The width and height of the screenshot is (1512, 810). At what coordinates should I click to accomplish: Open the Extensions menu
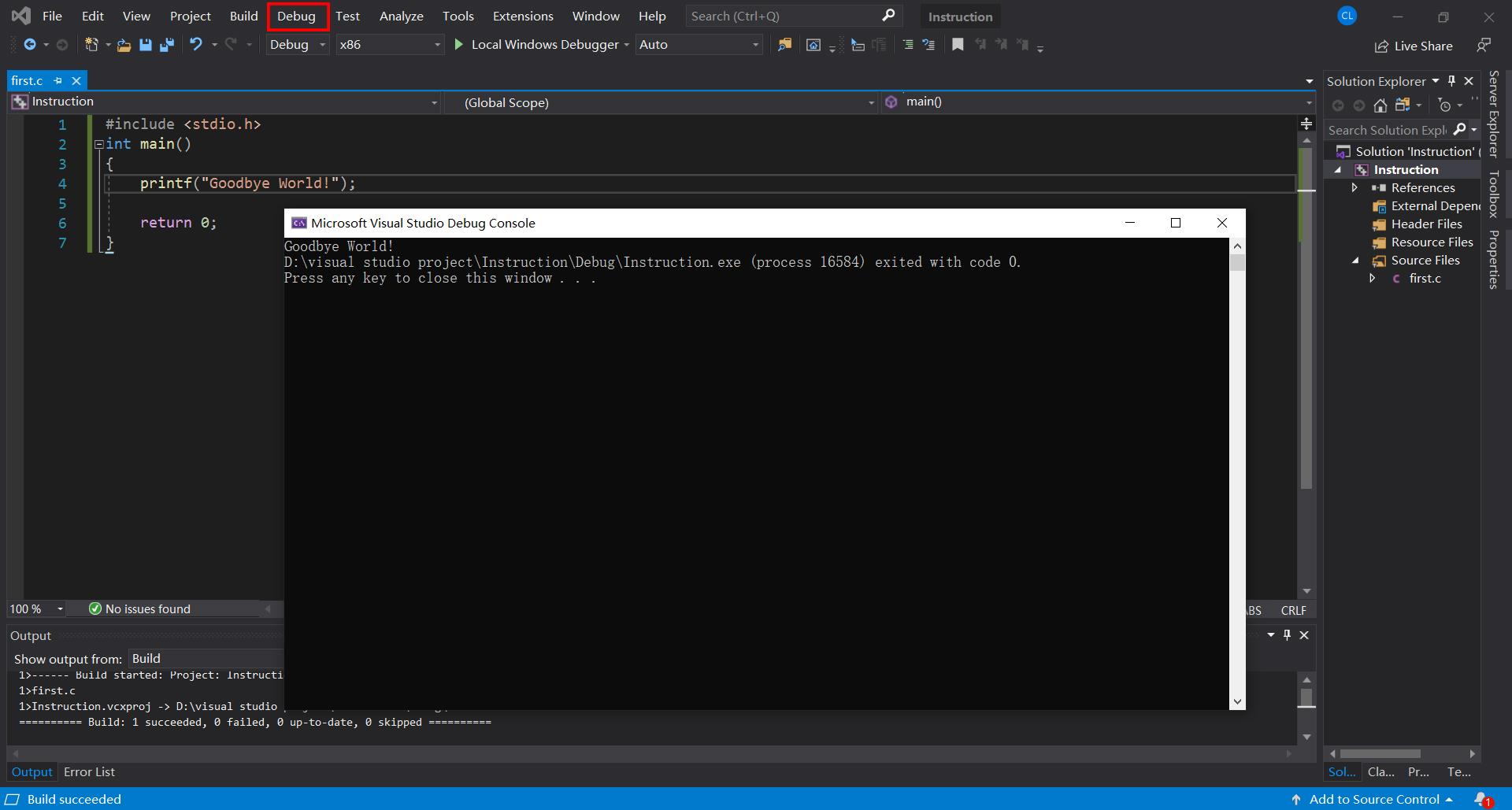[x=523, y=16]
